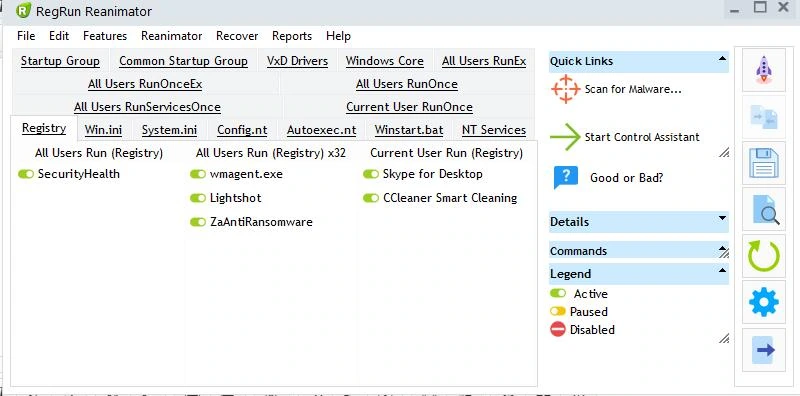Minimize the RegRun Reanimator window
Viewport: 800px width, 396px height.
735,10
